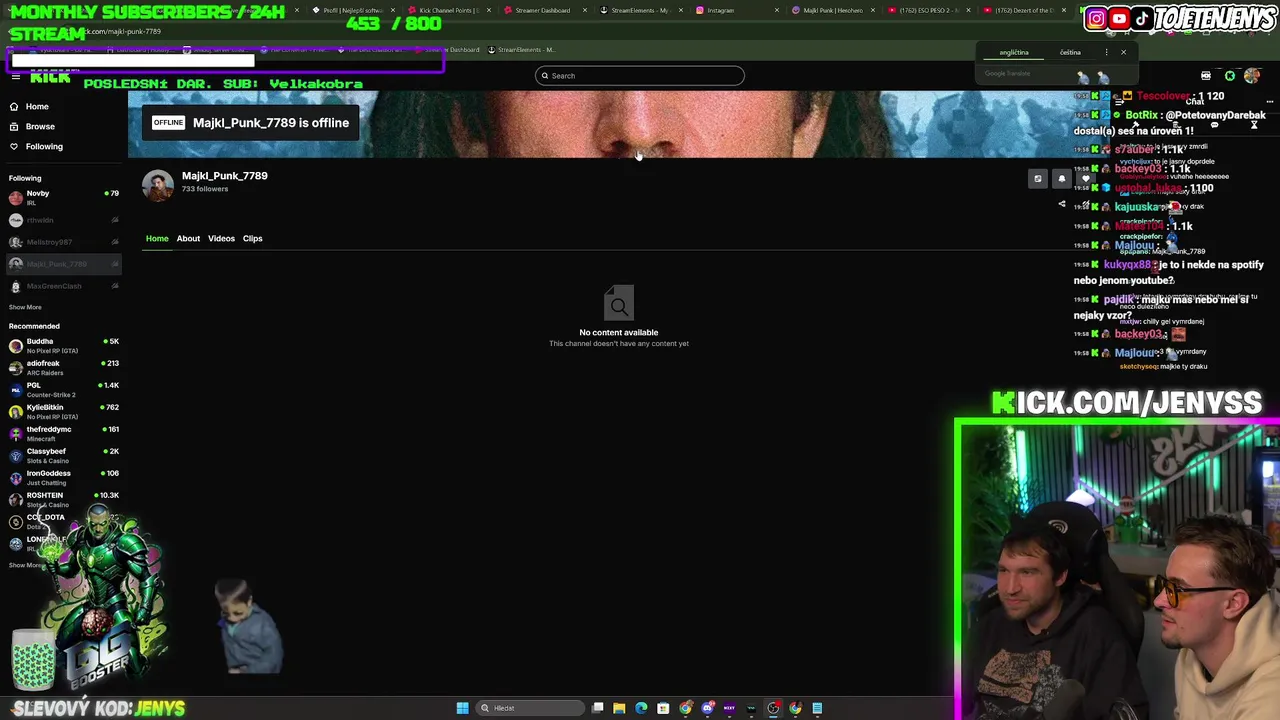The width and height of the screenshot is (1280, 720).
Task: Open Microsoft Edge from taskbar
Action: click(x=641, y=708)
